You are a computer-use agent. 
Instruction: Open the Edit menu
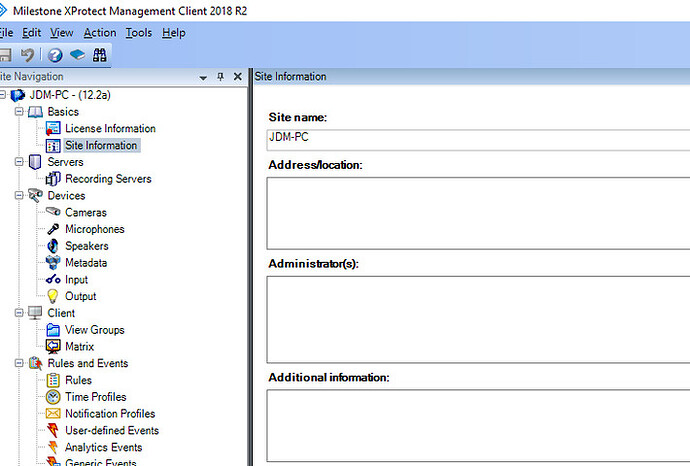(x=32, y=33)
